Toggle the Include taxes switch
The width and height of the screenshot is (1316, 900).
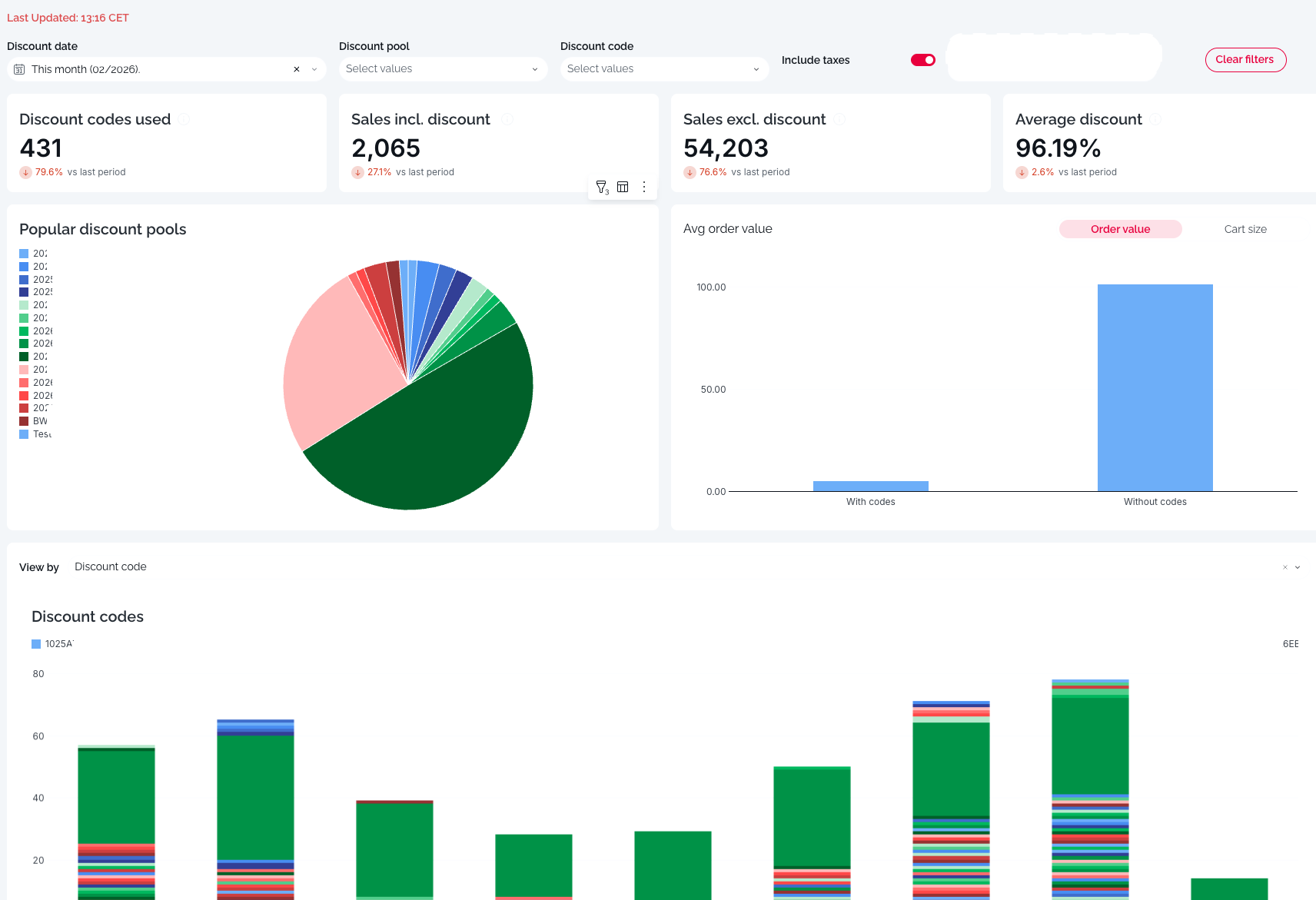(922, 60)
